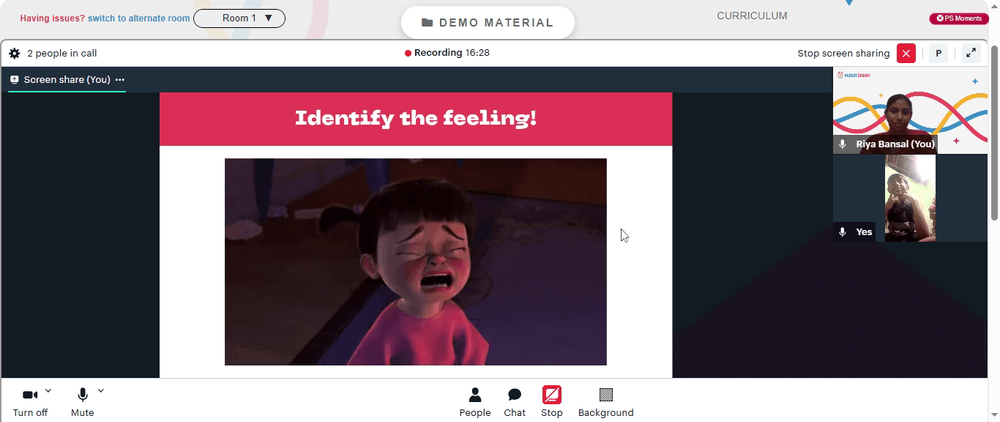The image size is (1000, 422).
Task: Open the Room 1 dropdown
Action: (x=239, y=18)
